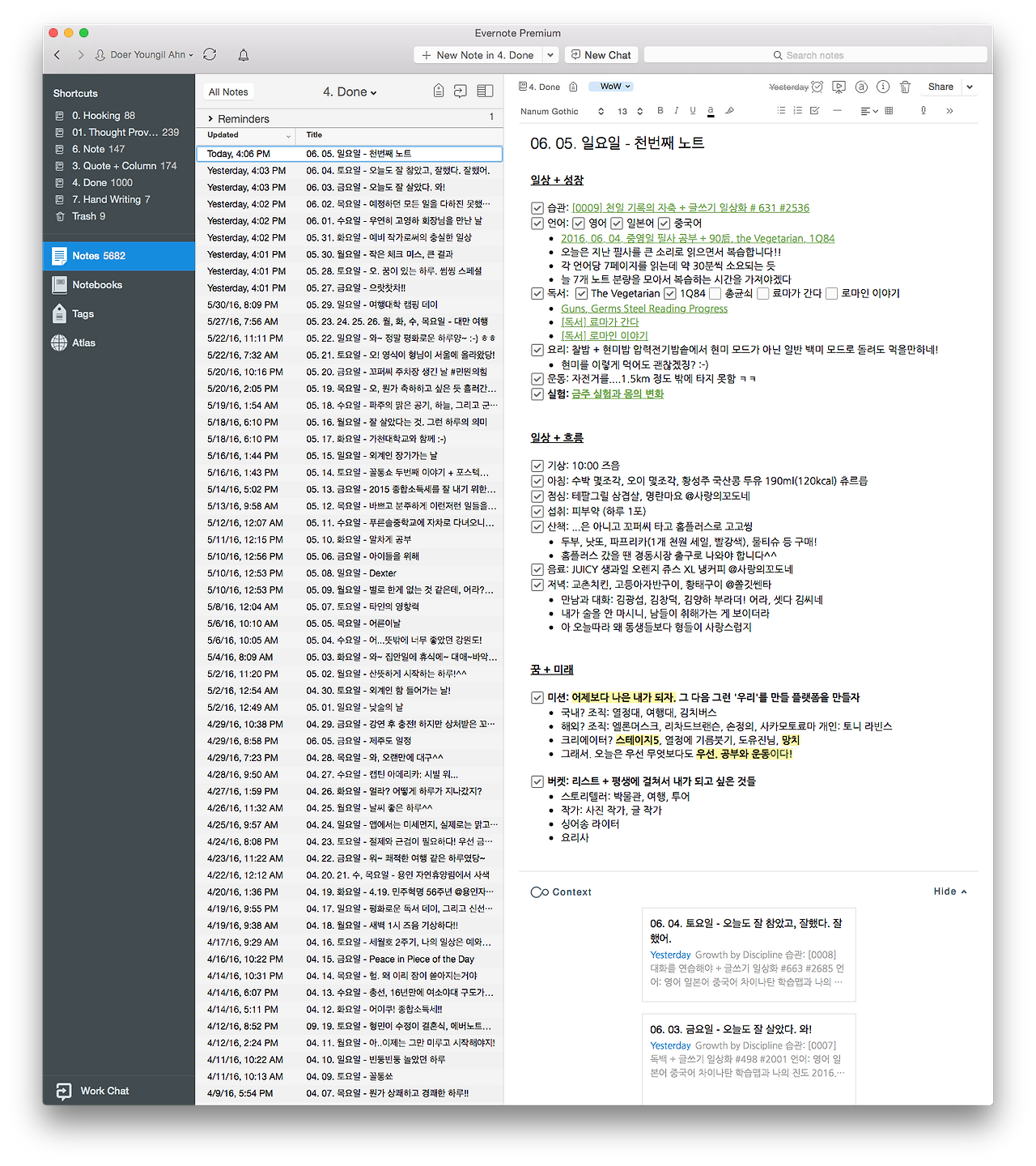
Task: Insert a table into the note
Action: click(x=889, y=111)
